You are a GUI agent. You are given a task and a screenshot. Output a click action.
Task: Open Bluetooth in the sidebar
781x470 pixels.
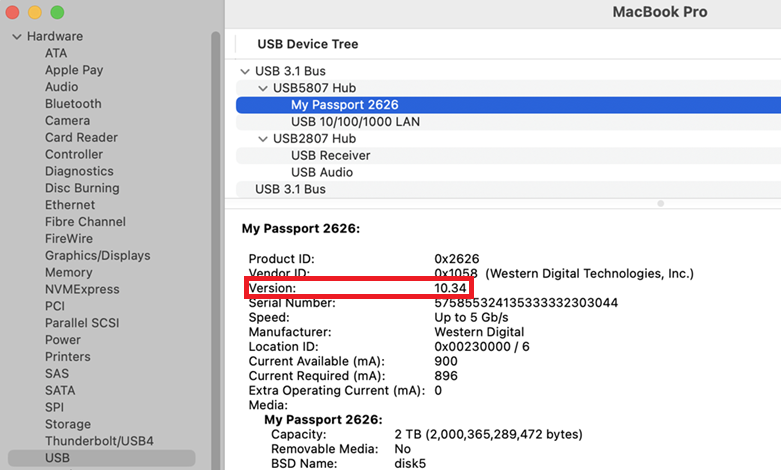(73, 104)
